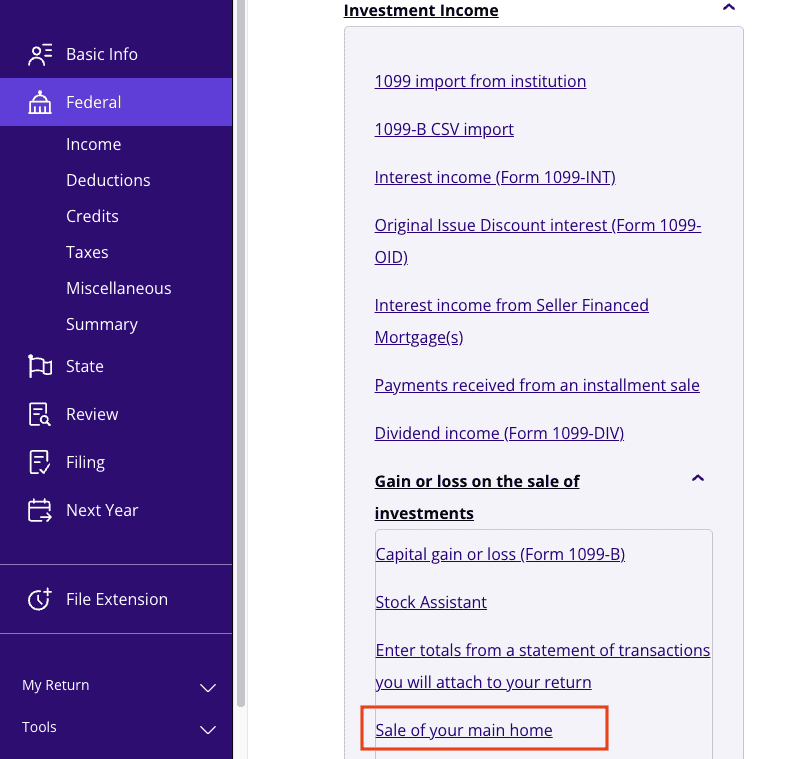This screenshot has height=759, width=785.
Task: Click the Review document search icon
Action: (40, 415)
